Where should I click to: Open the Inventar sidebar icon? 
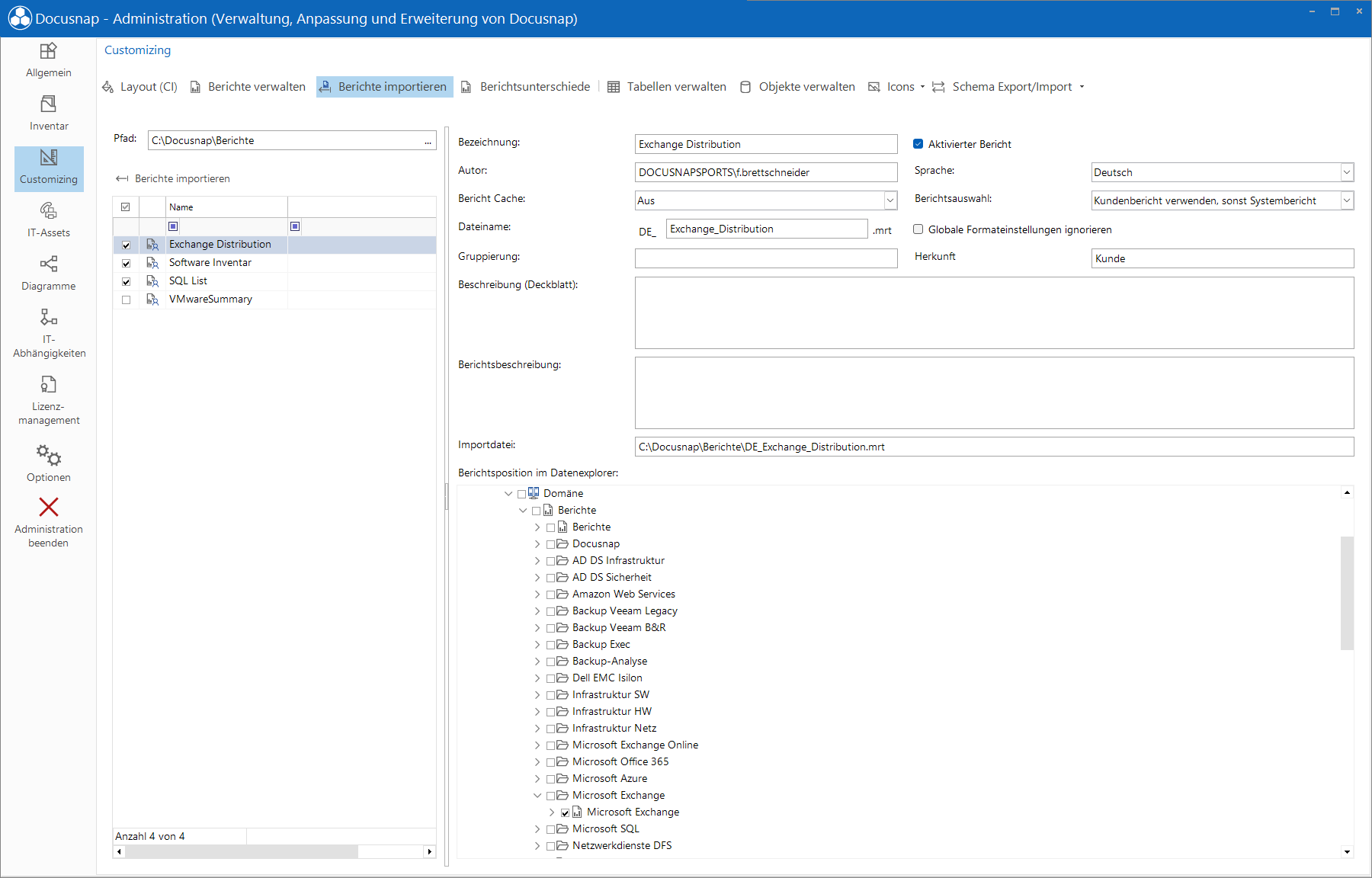[x=48, y=104]
